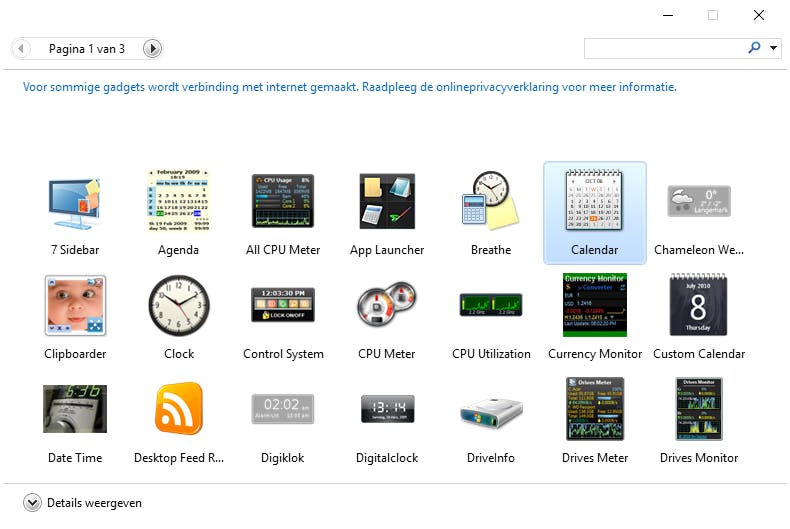The image size is (790, 529).
Task: Close the gadget gallery window
Action: (759, 15)
